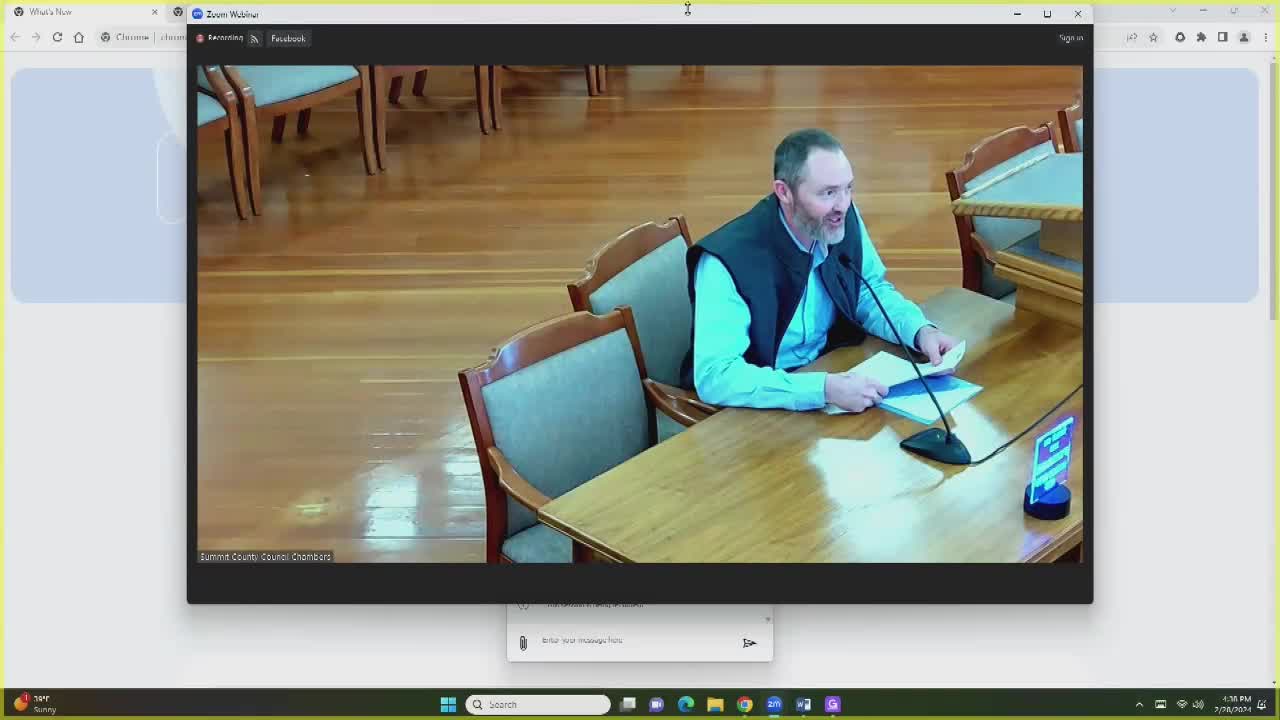The width and height of the screenshot is (1280, 720).
Task: Click the RSS streaming icon next to Recording
Action: [x=254, y=38]
